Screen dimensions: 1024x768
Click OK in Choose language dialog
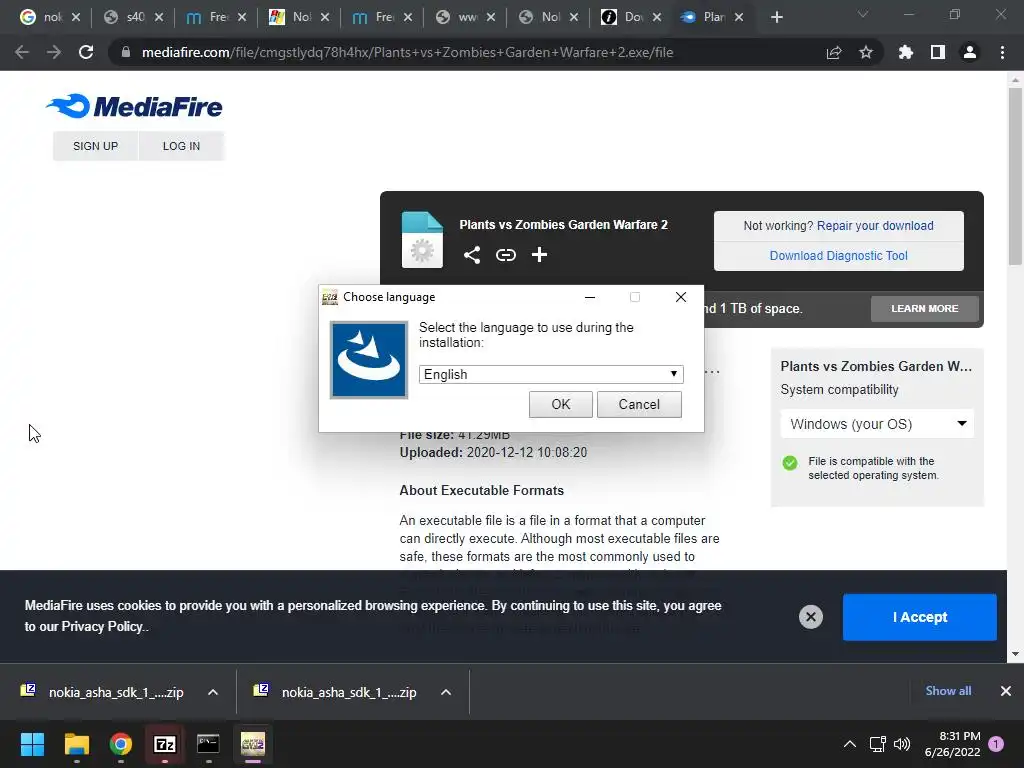coord(561,404)
